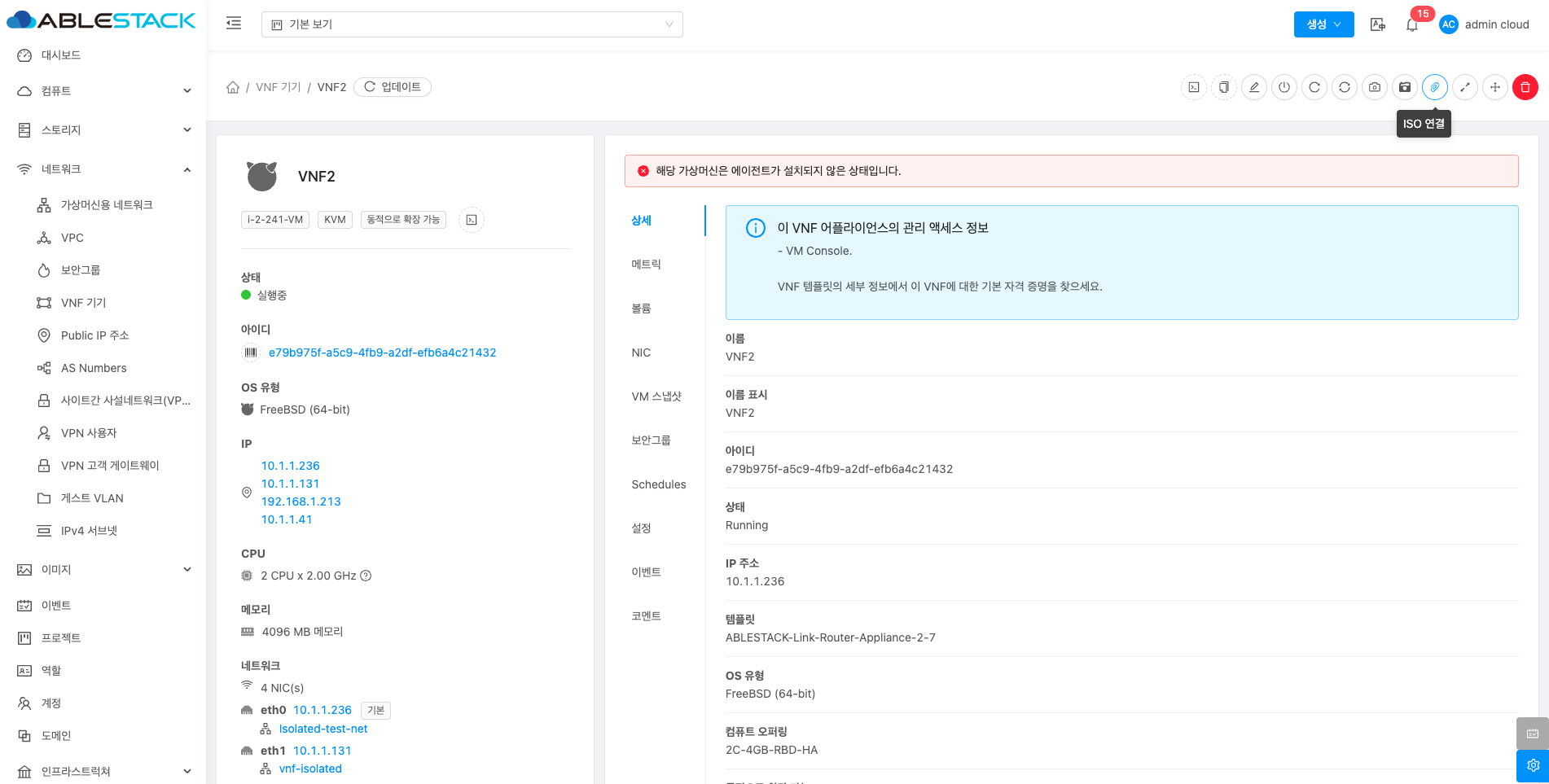
Task: Open the Isolated-test-net network link
Action: [x=323, y=729]
